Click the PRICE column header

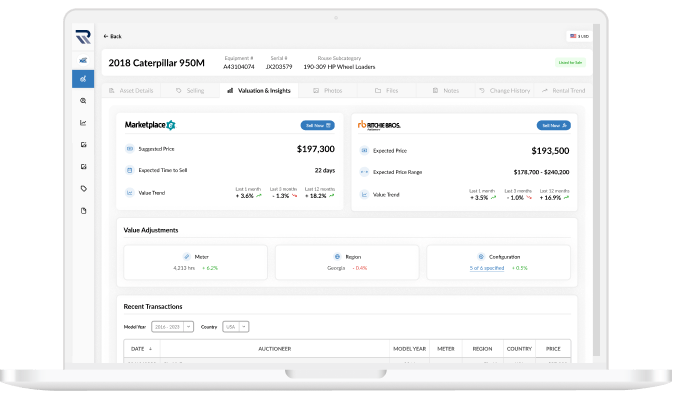[x=553, y=349]
